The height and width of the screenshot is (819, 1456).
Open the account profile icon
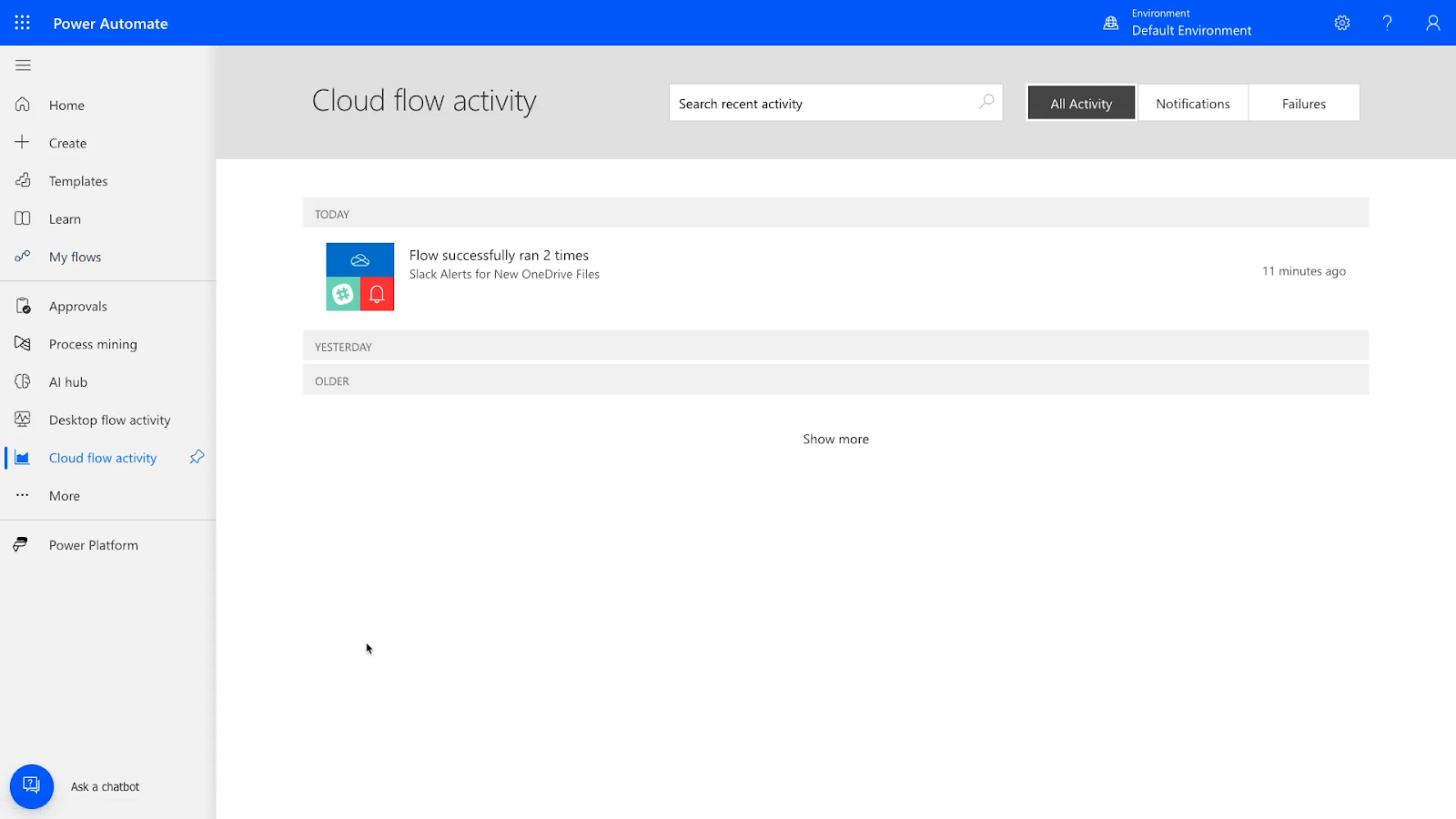[x=1433, y=23]
